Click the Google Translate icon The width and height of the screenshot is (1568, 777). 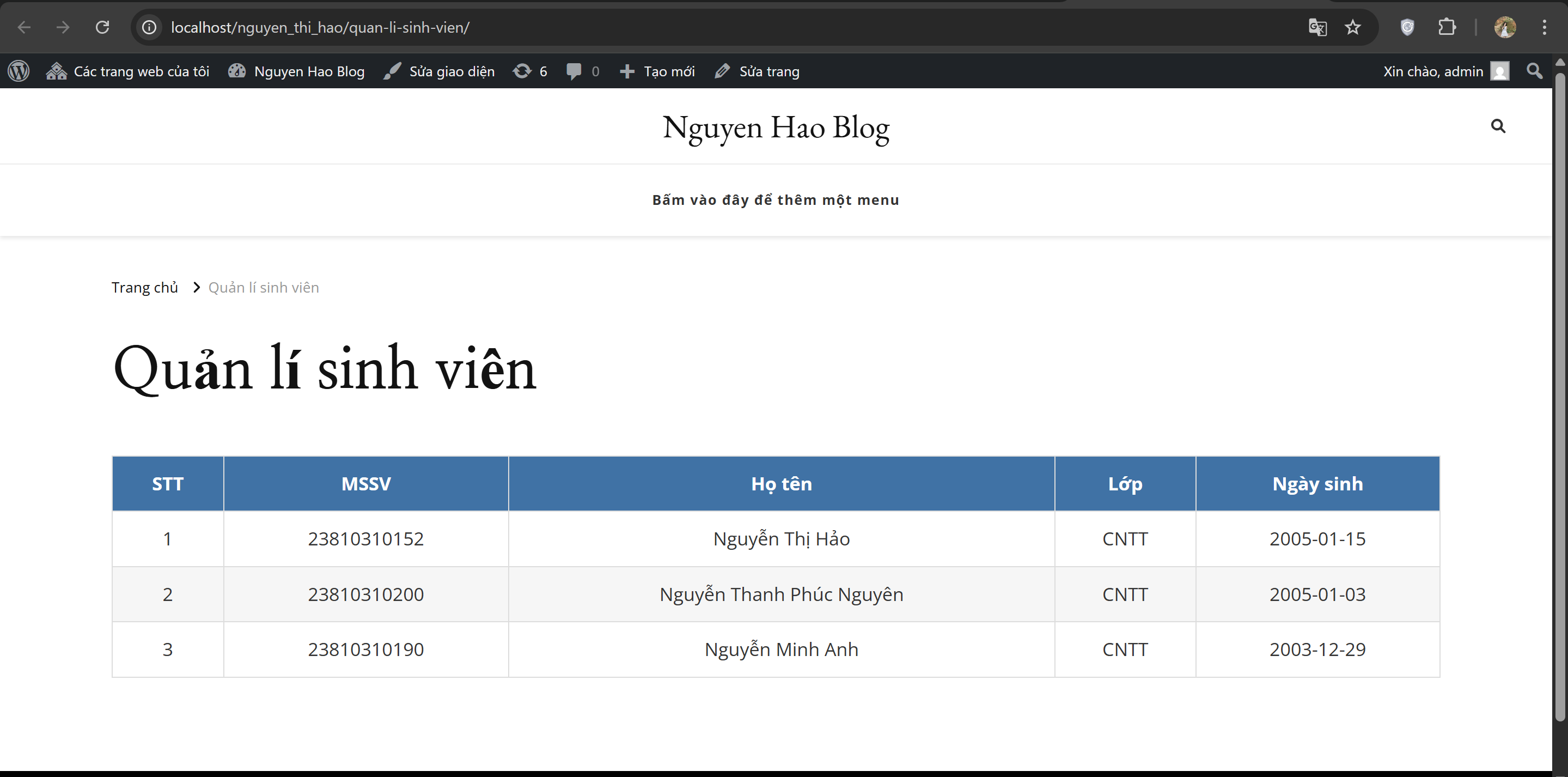(x=1317, y=27)
